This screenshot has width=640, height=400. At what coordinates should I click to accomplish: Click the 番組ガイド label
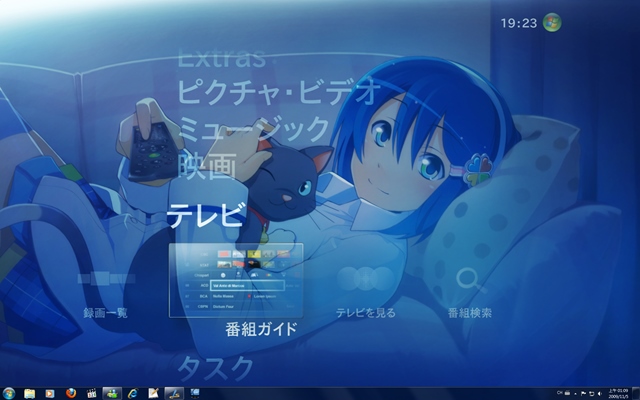click(261, 329)
